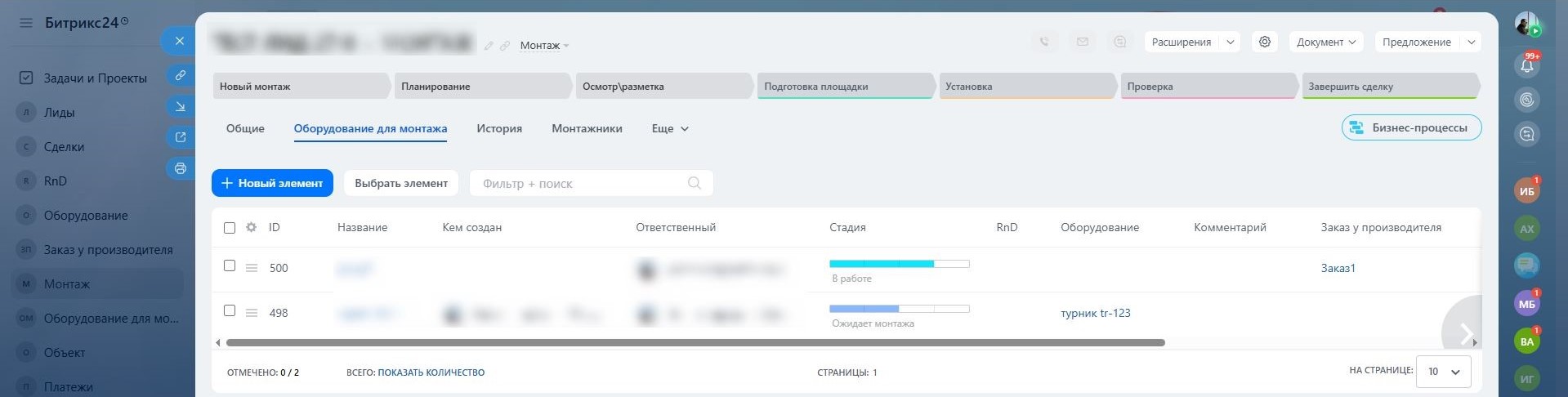The image size is (1568, 397).
Task: Open the Монтажники tab
Action: pos(587,128)
